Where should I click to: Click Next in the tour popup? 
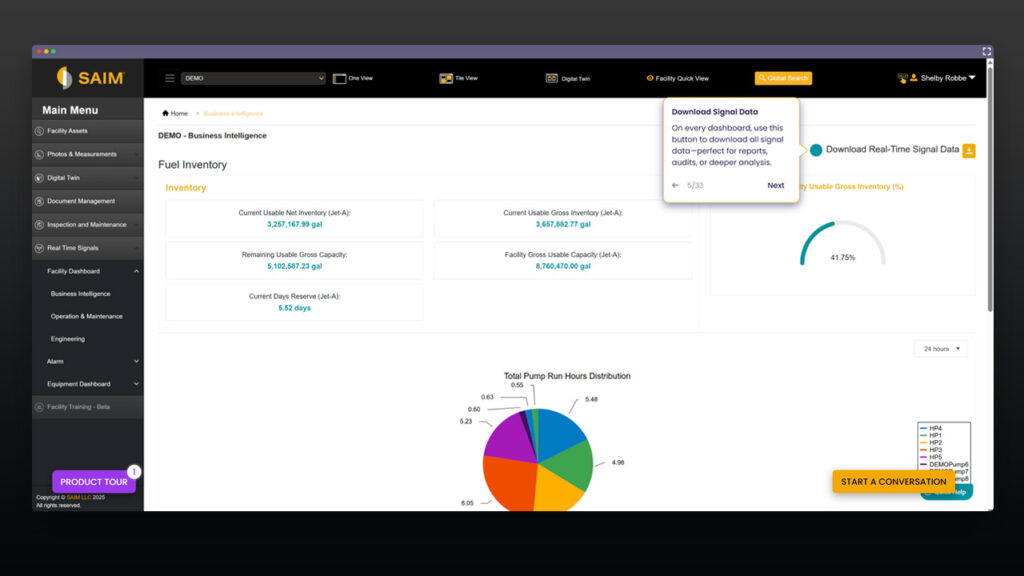[x=775, y=185]
